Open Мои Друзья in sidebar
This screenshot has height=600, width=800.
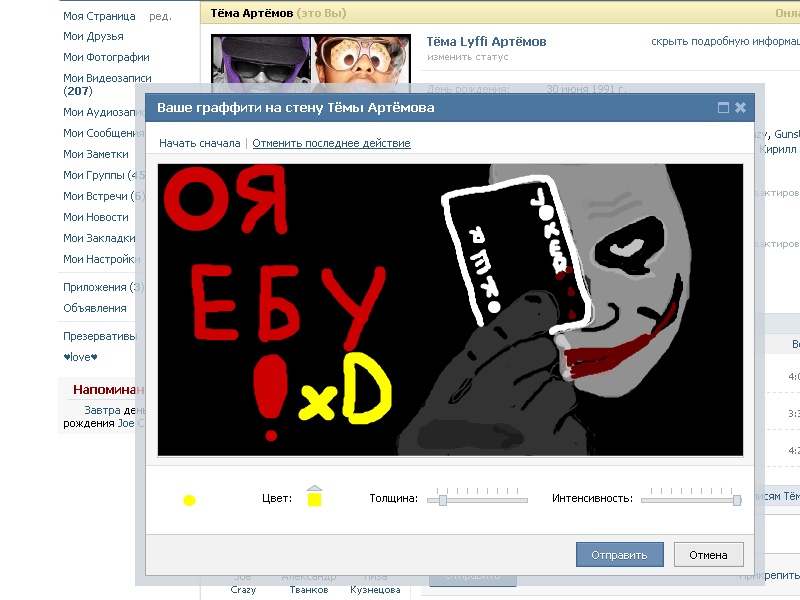click(93, 36)
